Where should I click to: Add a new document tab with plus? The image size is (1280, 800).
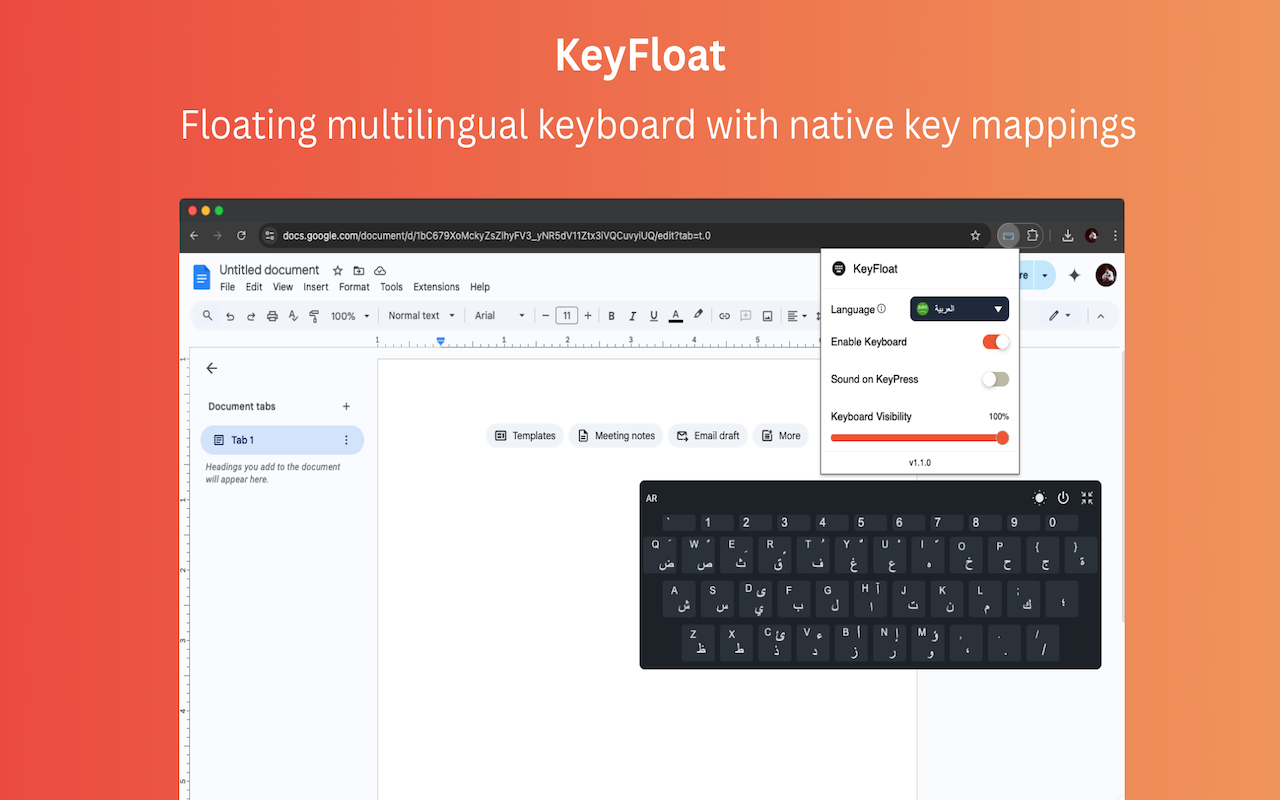point(347,406)
